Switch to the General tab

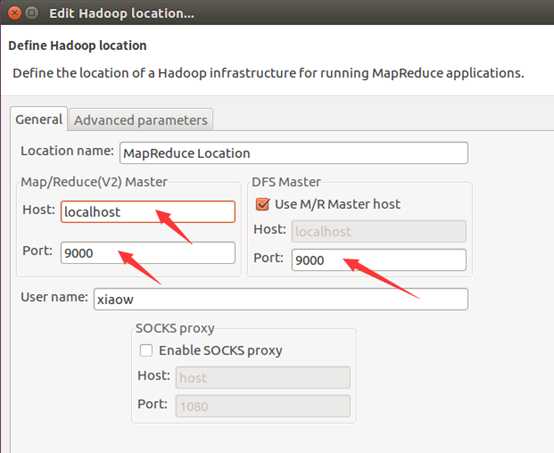point(39,119)
